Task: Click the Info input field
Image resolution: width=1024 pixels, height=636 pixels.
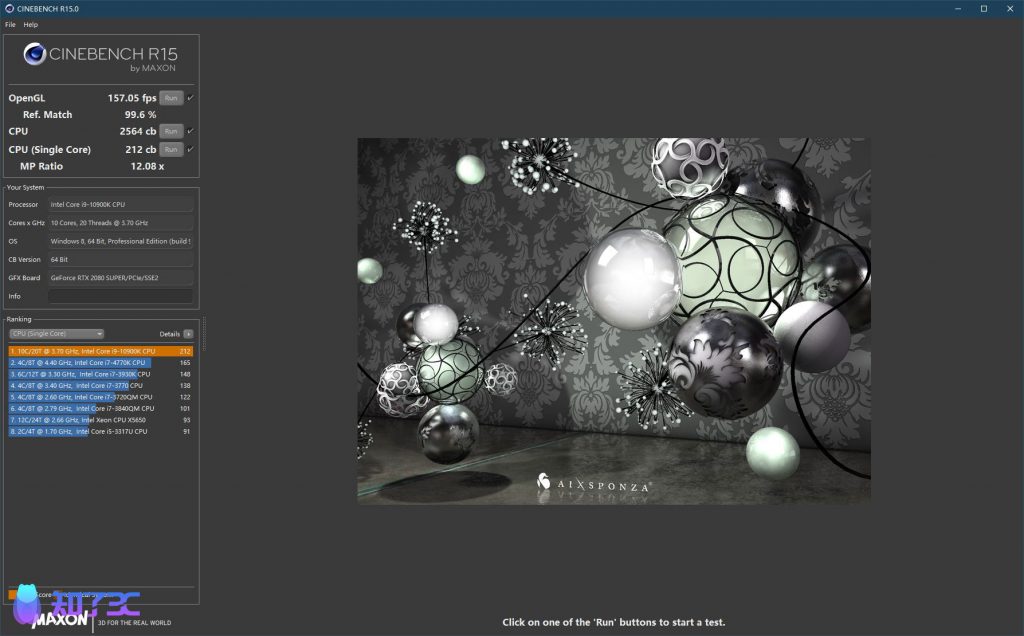Action: pyautogui.click(x=121, y=296)
